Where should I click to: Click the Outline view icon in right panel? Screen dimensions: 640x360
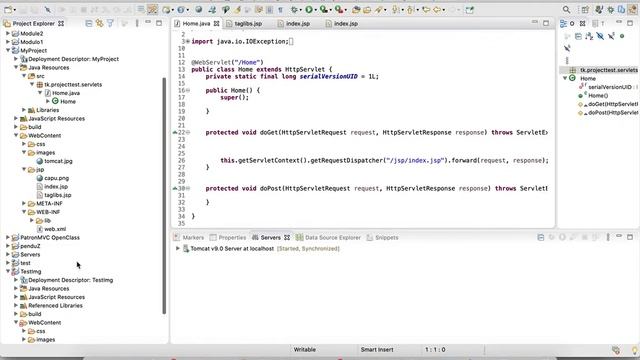(x=563, y=24)
